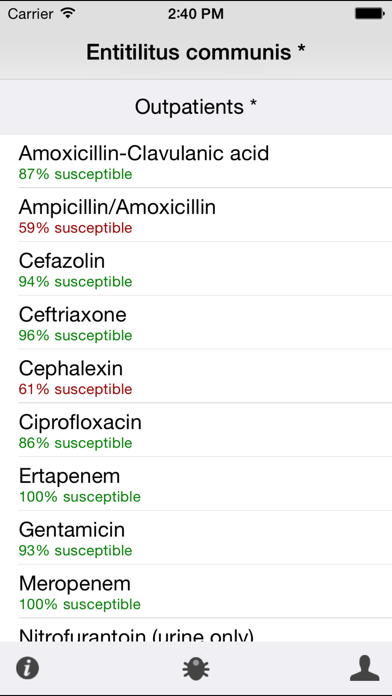Click the 2:40 PM clock
392x696 pixels.
[x=196, y=14]
